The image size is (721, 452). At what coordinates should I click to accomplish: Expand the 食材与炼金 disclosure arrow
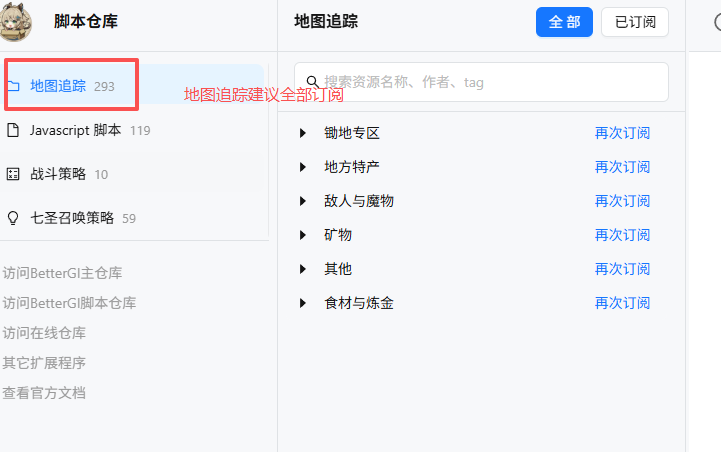pyautogui.click(x=303, y=303)
